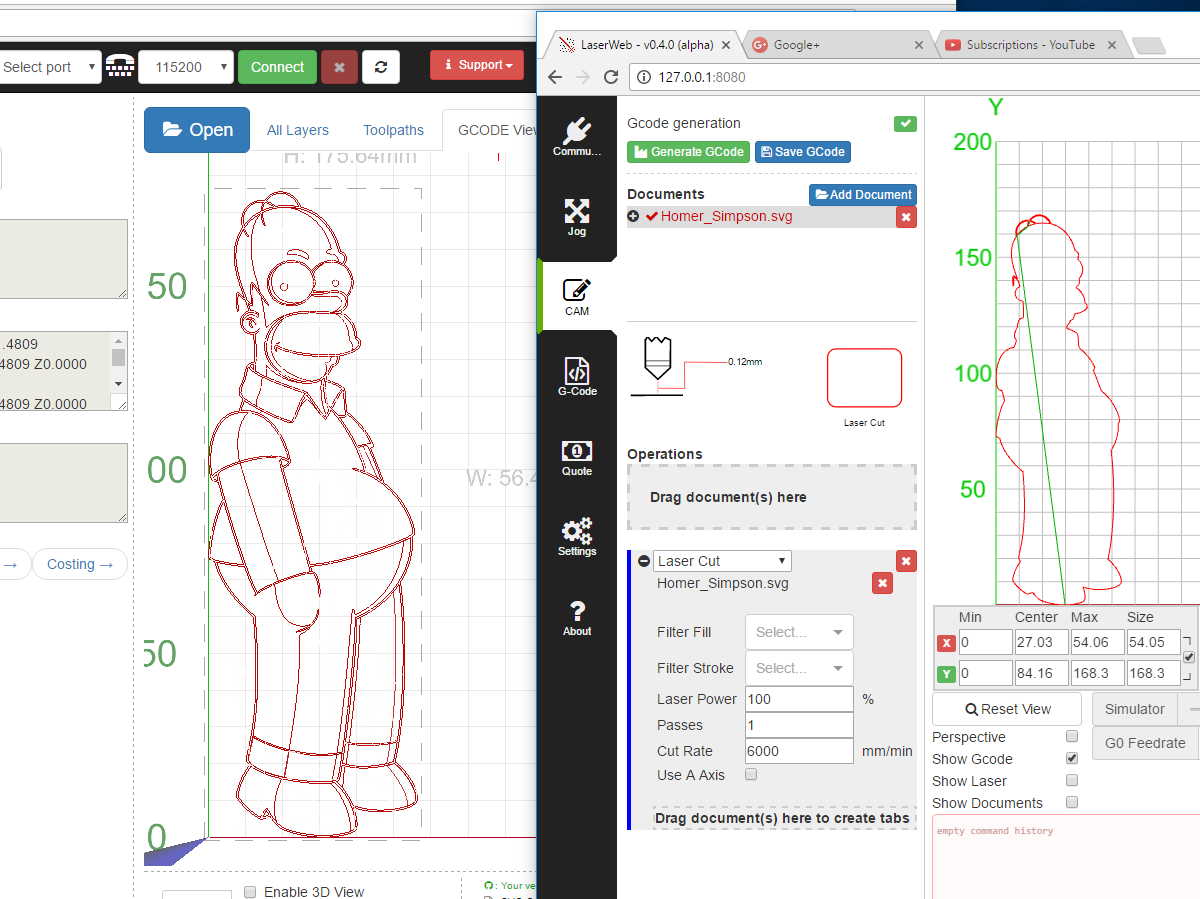This screenshot has width=1200, height=899.
Task: Reload the LaserWeb browser page
Action: 611,77
